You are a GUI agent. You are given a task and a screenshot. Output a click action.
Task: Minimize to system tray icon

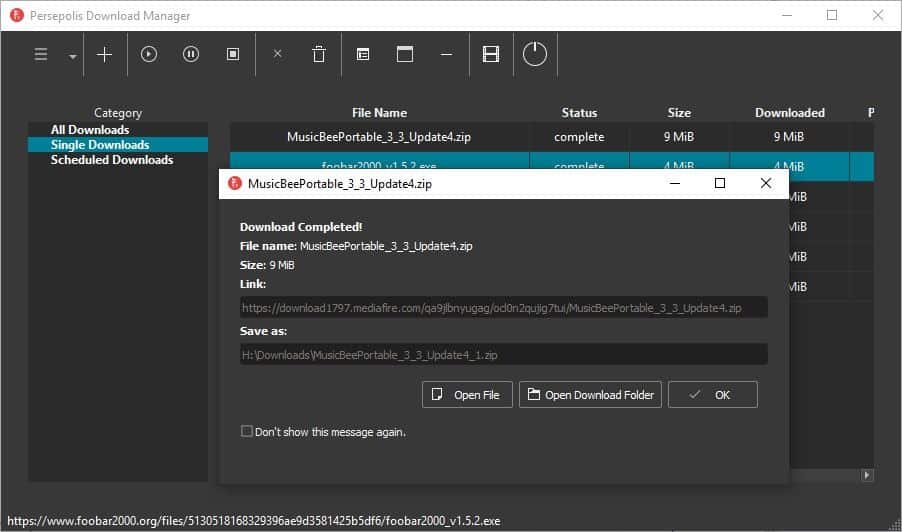click(x=447, y=55)
